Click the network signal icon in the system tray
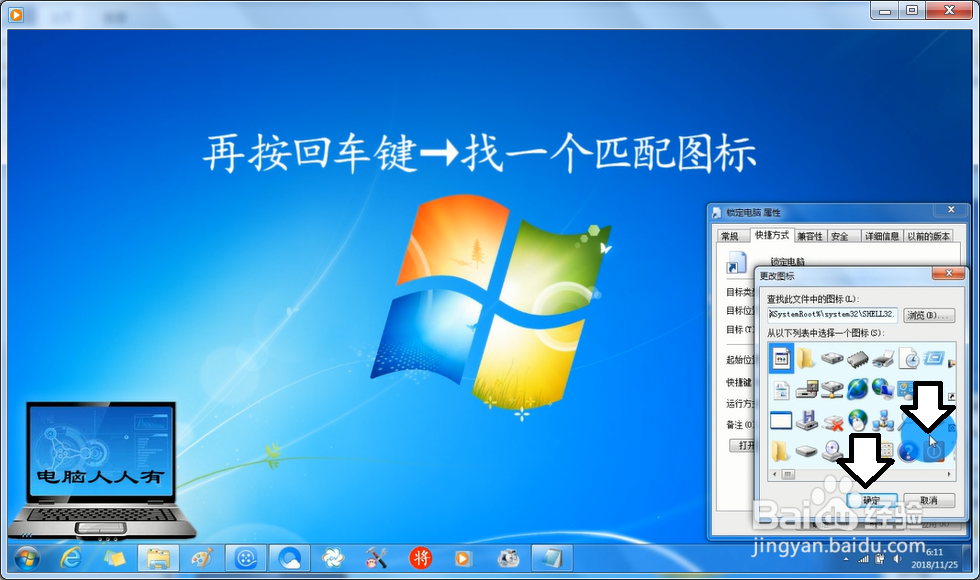Screen dimensions: 980x580 (863, 559)
